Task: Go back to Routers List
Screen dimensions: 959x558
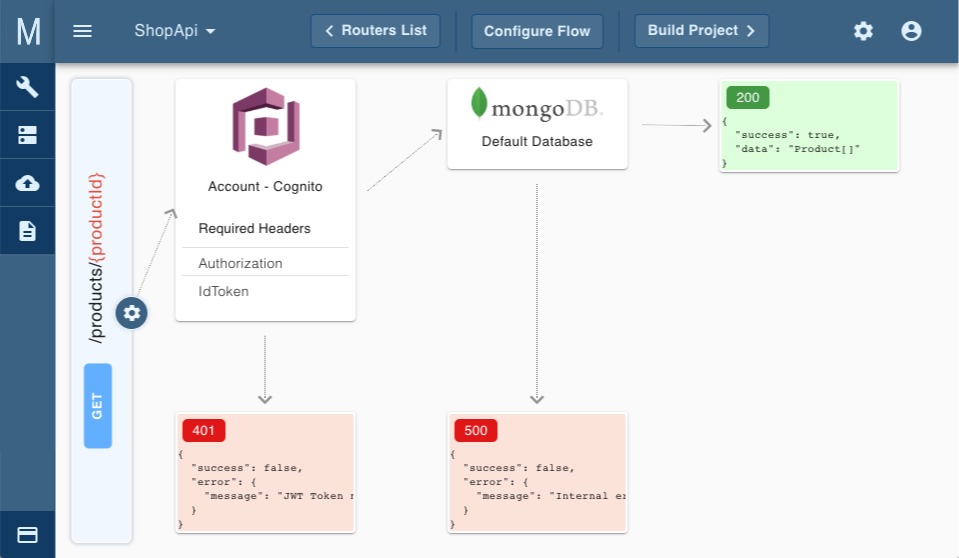Action: [x=376, y=31]
